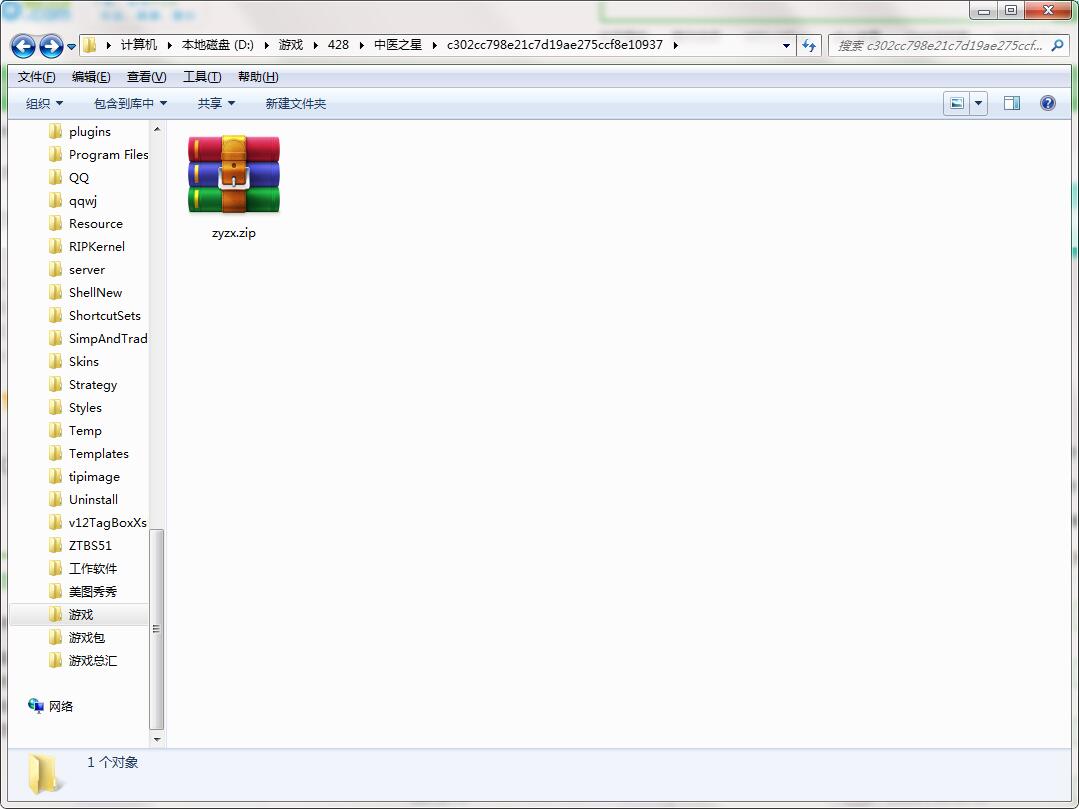Select the ZTBS51 folder in the tree
Screen dimensions: 1079x809
(x=80, y=546)
